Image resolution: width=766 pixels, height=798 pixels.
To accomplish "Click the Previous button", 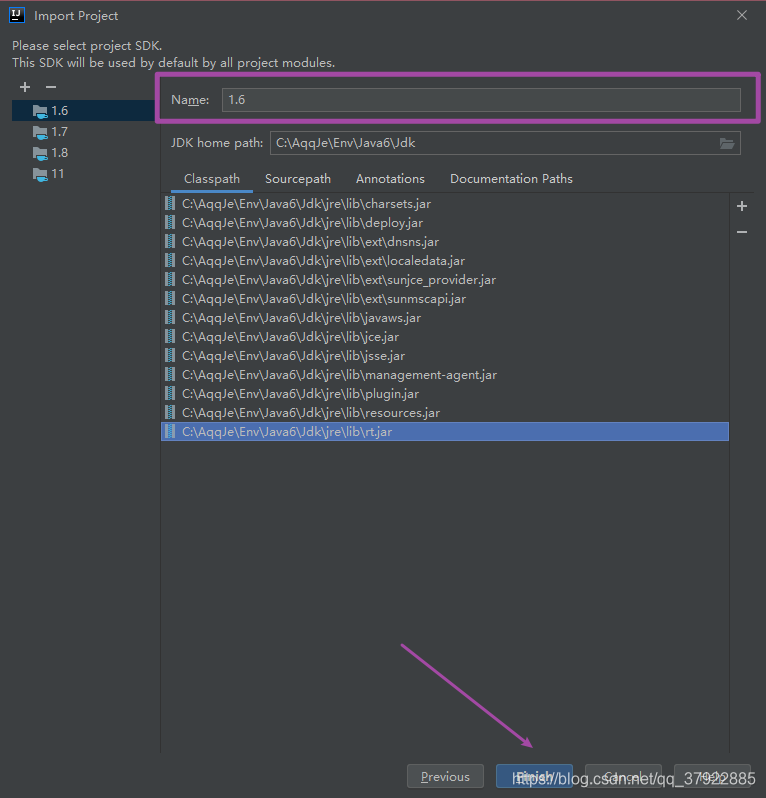I will point(445,777).
